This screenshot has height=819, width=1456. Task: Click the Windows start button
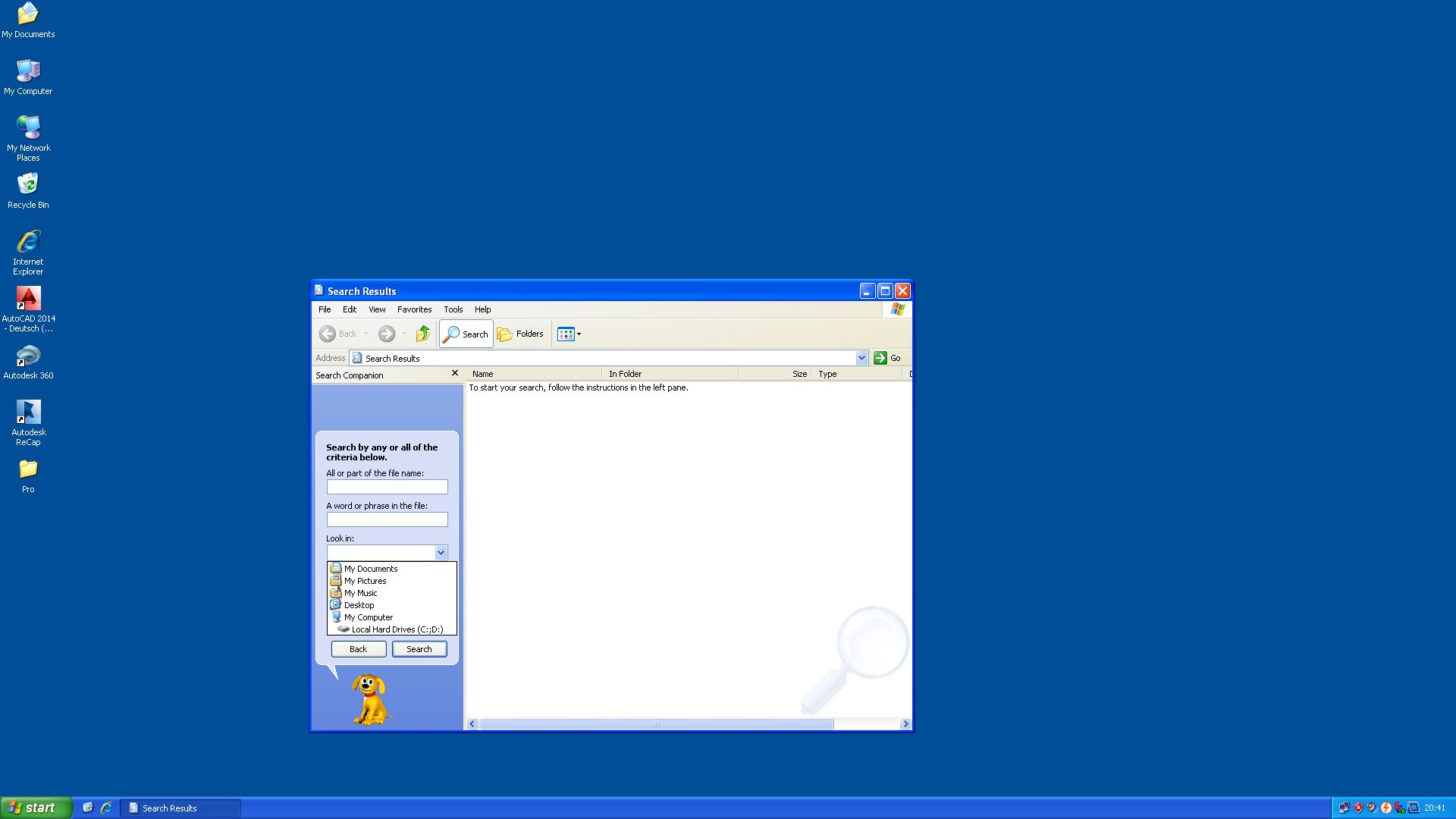coord(35,808)
